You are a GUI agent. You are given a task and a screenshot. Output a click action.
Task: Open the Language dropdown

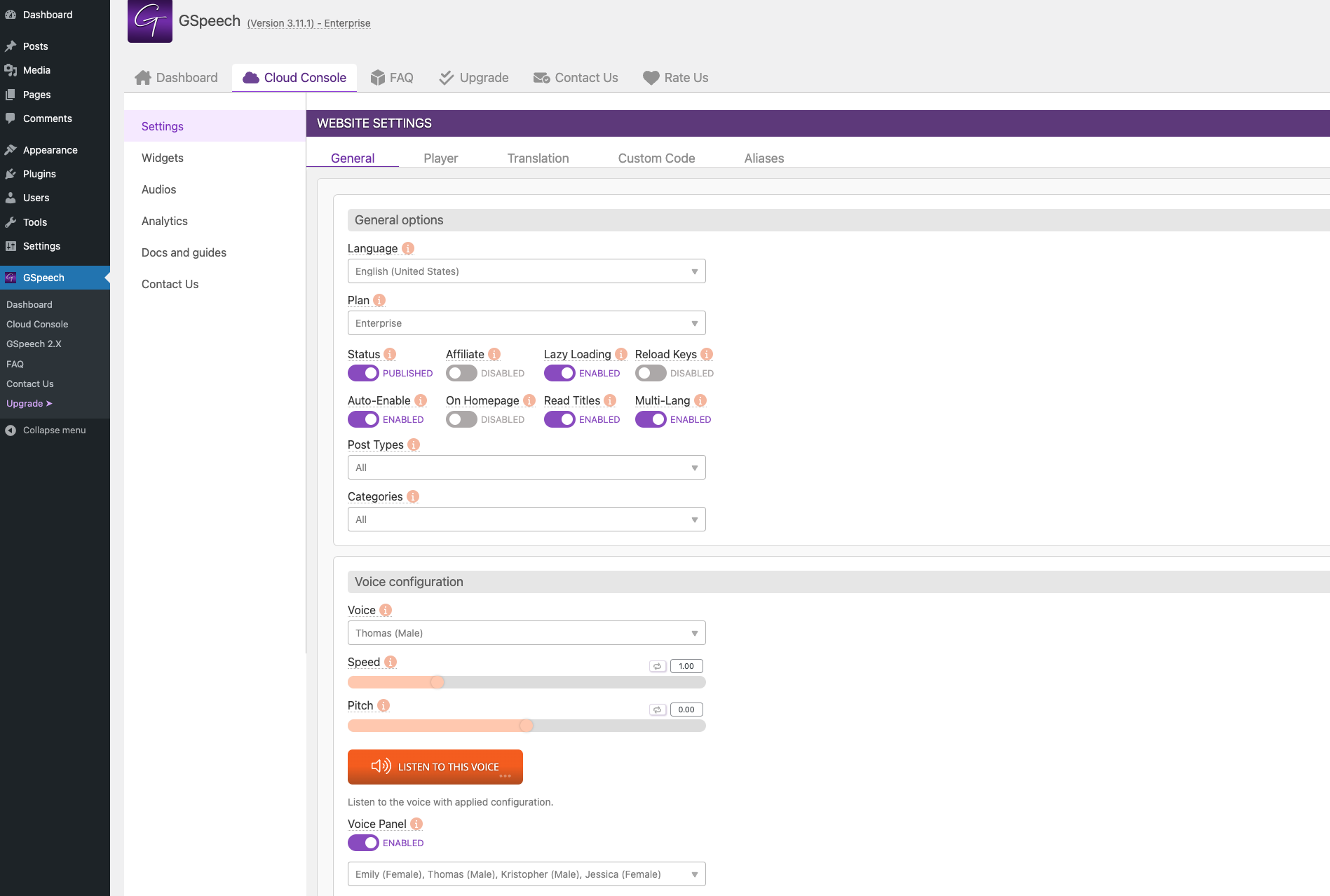(x=527, y=271)
